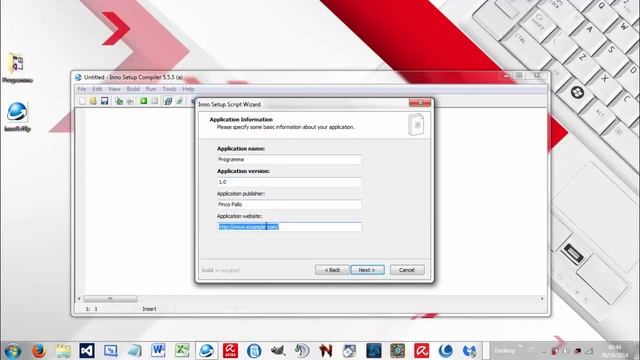Cancel the Script Wizard
The height and width of the screenshot is (360, 640).
point(407,270)
